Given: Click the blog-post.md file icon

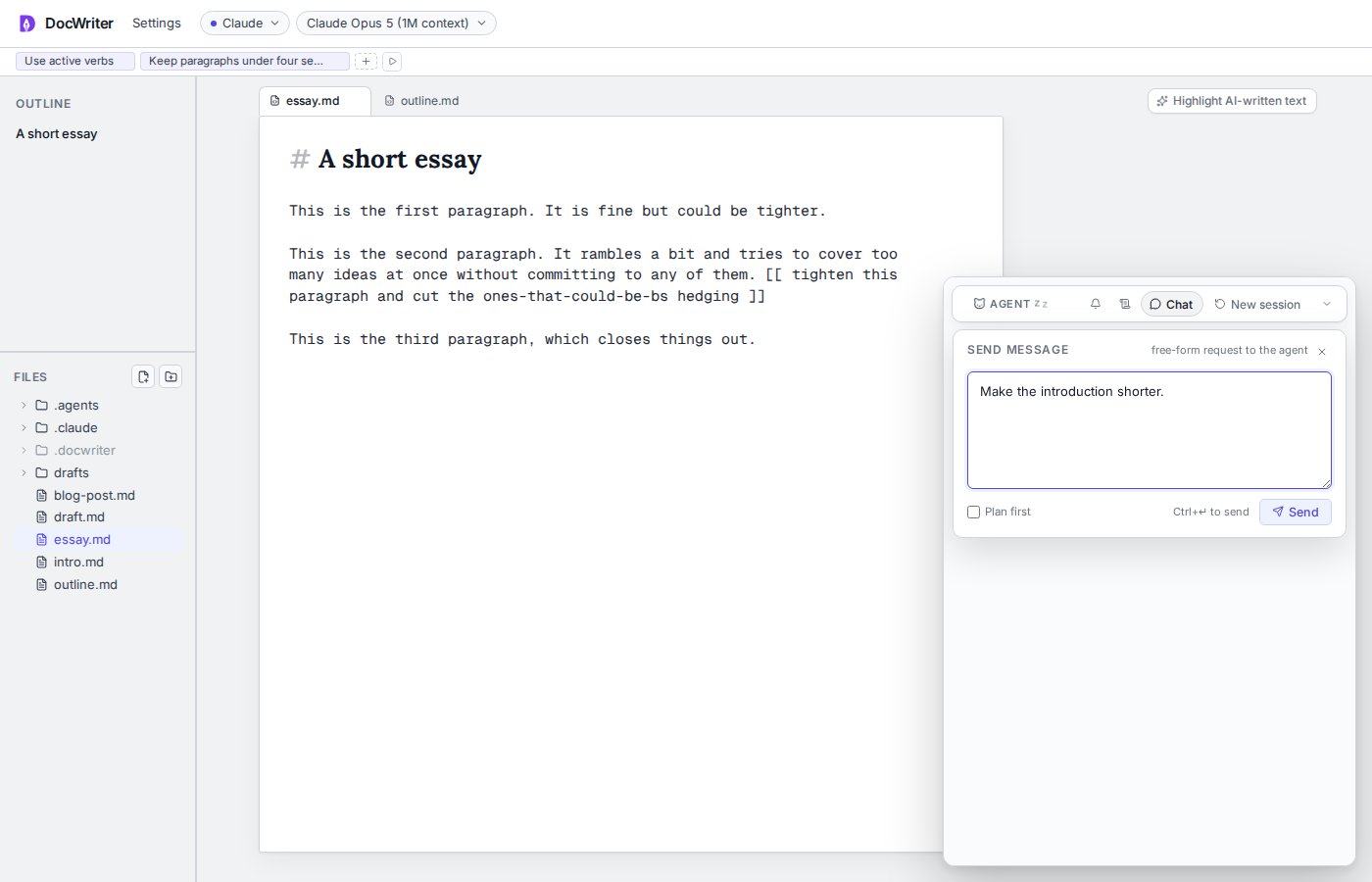Looking at the screenshot, I should click(x=41, y=495).
